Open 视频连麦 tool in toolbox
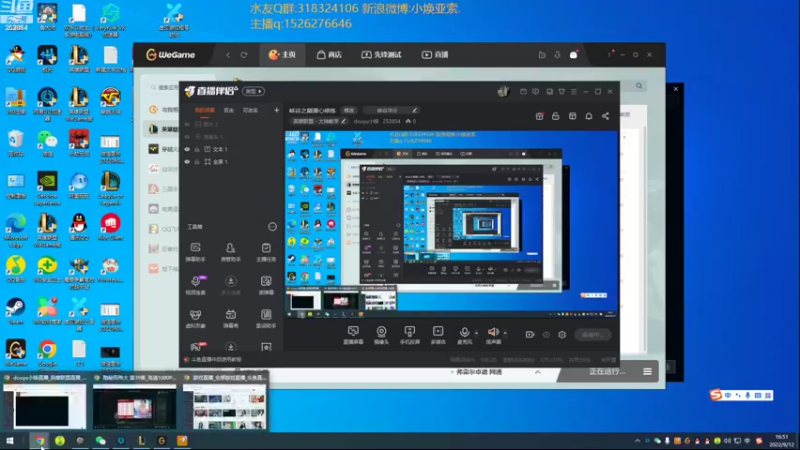 (x=195, y=285)
